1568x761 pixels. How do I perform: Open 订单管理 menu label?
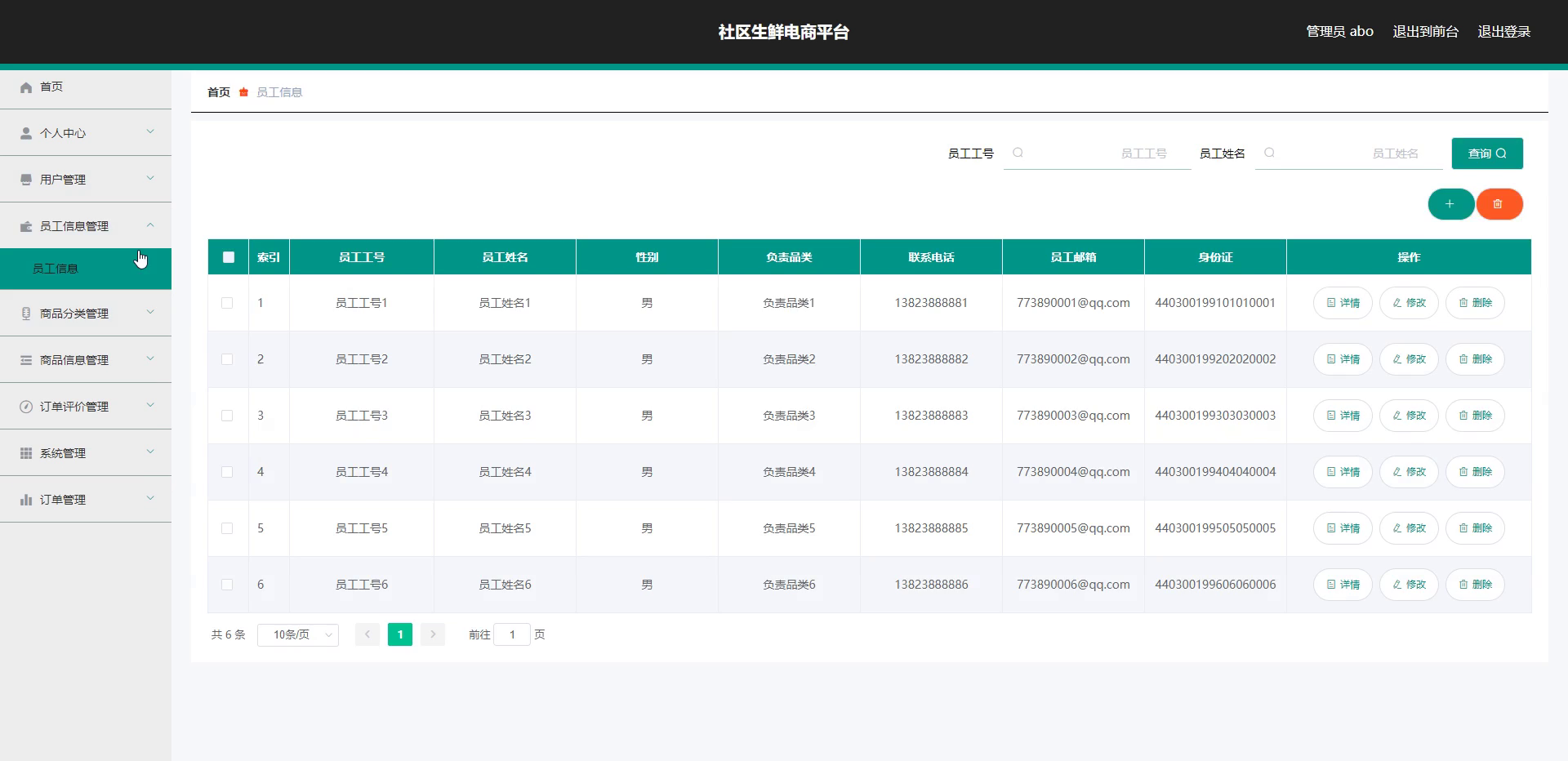point(63,500)
